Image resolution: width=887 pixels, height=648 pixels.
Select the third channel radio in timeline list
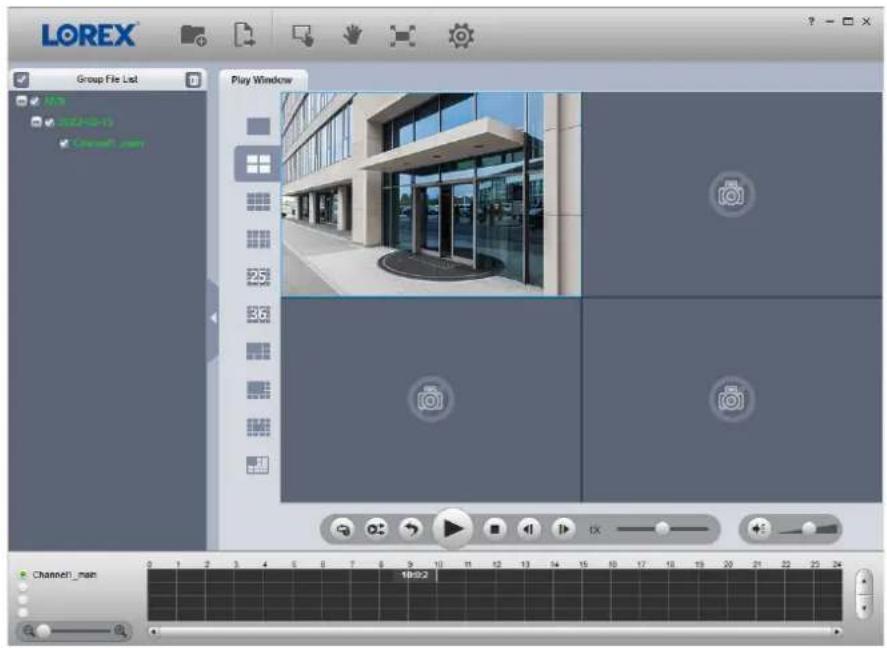[23, 600]
